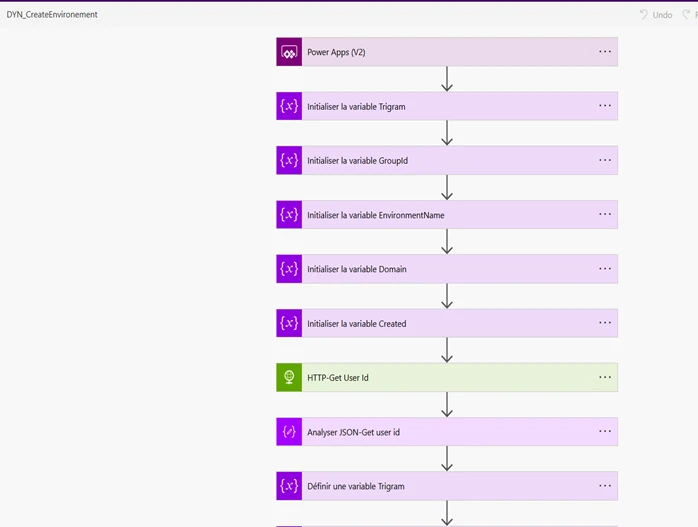
Task: Click the variable icon on Initialiser la variable EnvironmentName
Action: (289, 215)
